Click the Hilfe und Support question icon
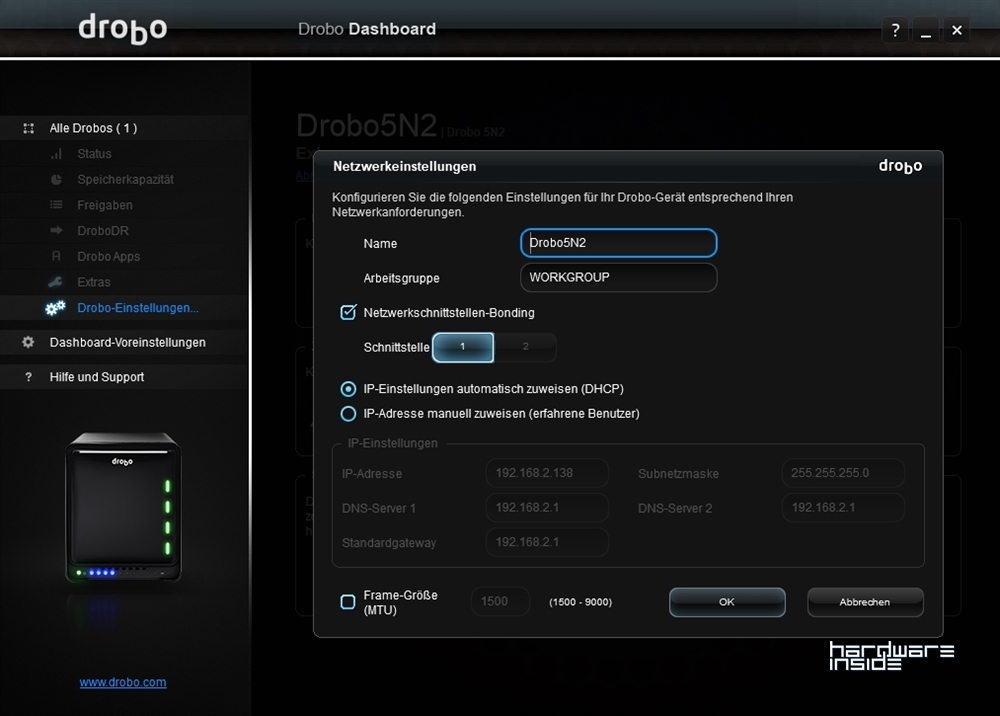This screenshot has height=716, width=1000. (x=28, y=377)
